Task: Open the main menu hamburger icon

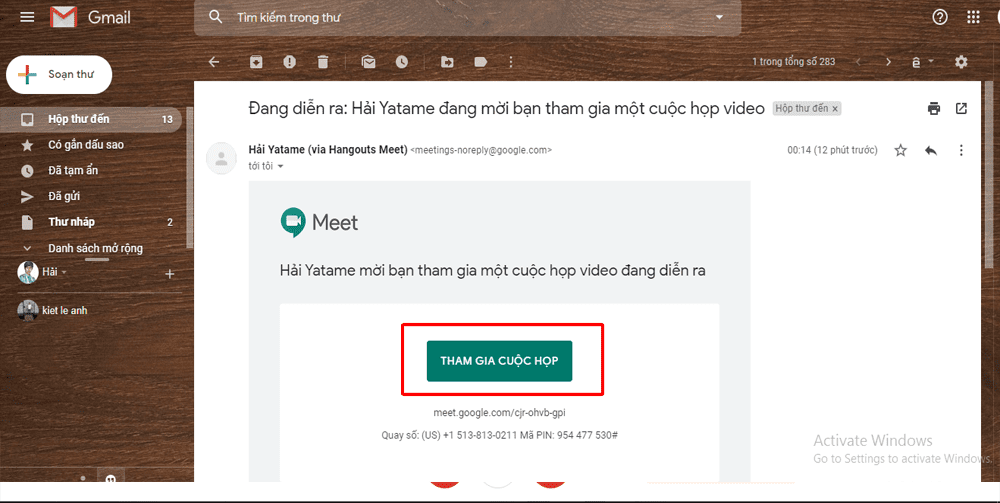Action: click(x=27, y=17)
